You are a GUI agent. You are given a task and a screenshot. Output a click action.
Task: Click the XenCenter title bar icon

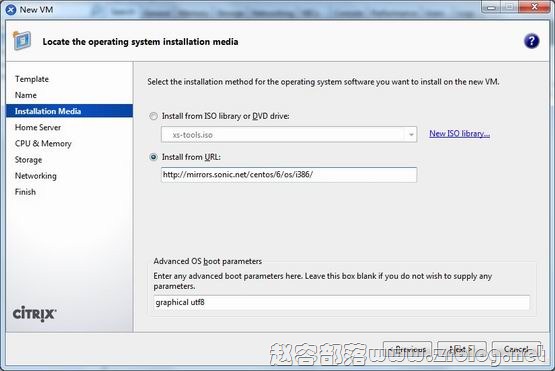pyautogui.click(x=11, y=10)
